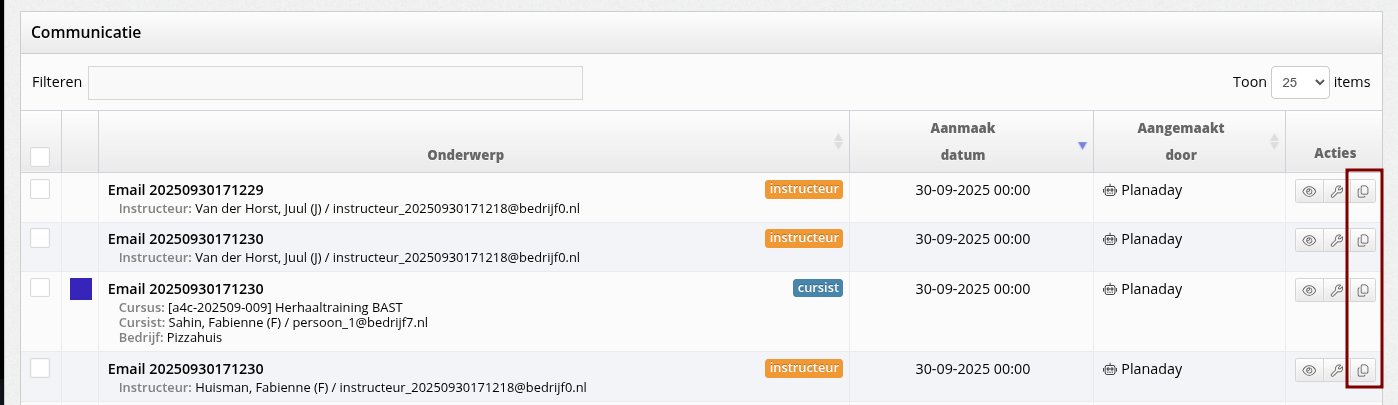Sort by Aanmaak datum column arrow
Viewport: 1398px width, 405px height.
1081,146
